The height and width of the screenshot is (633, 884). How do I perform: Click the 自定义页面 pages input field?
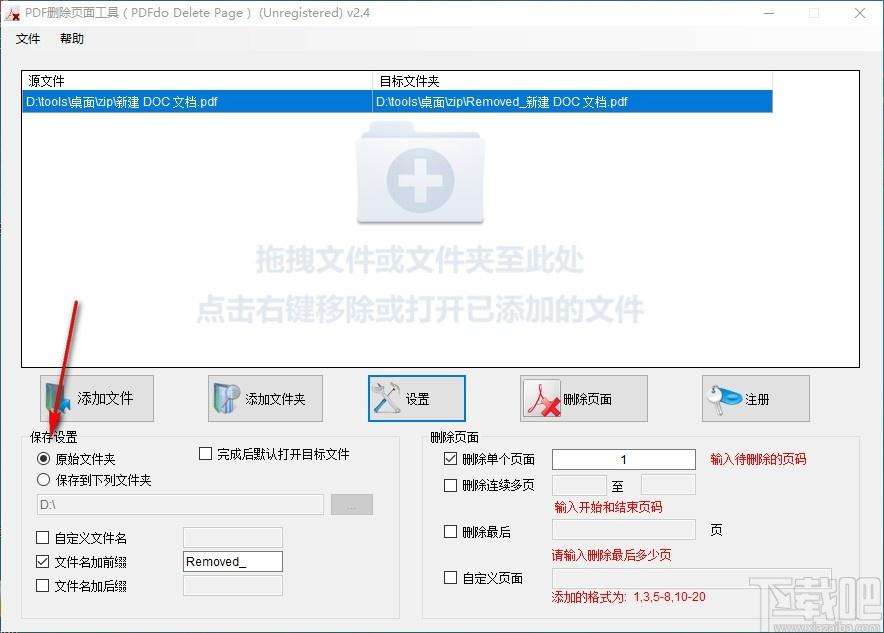click(691, 578)
